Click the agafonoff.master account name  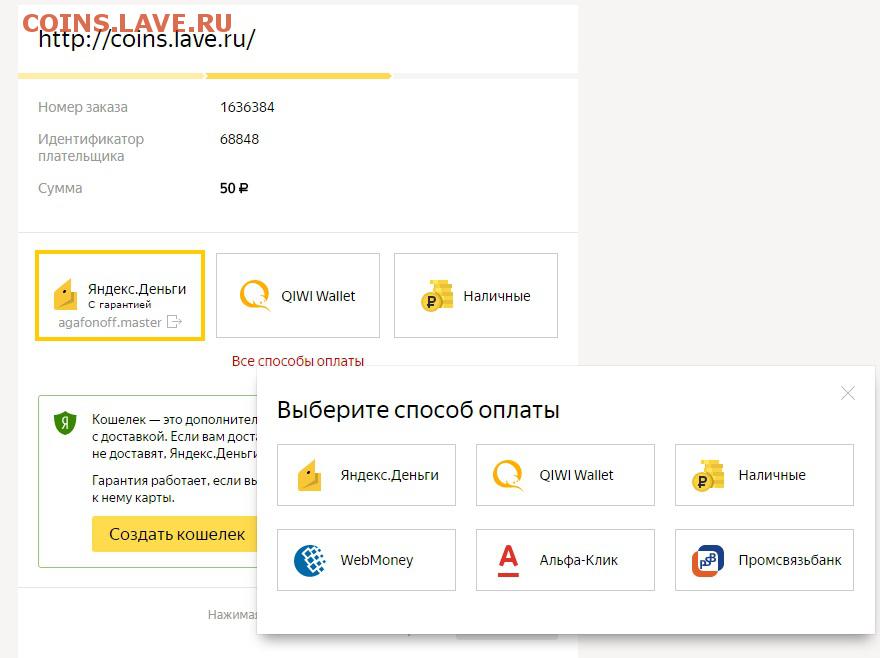110,322
